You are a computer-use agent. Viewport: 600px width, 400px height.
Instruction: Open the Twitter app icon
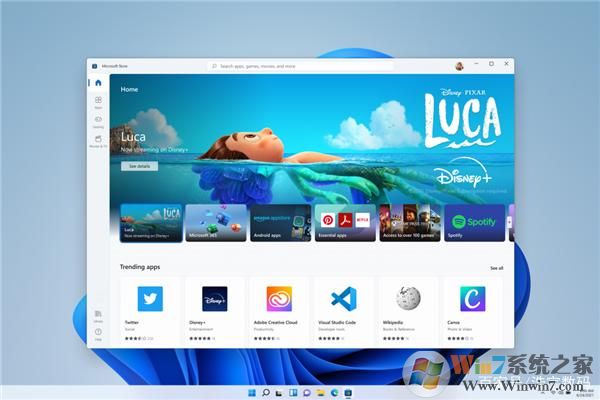[x=150, y=299]
